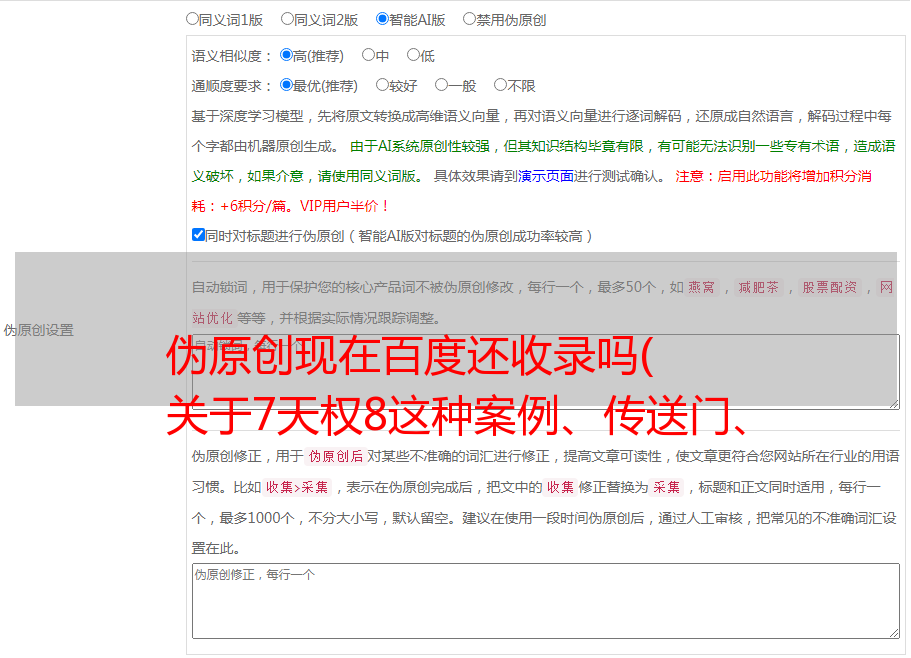Viewport: 911px width, 658px height.
Task: Click the 自动锁词 text area
Action: point(546,372)
